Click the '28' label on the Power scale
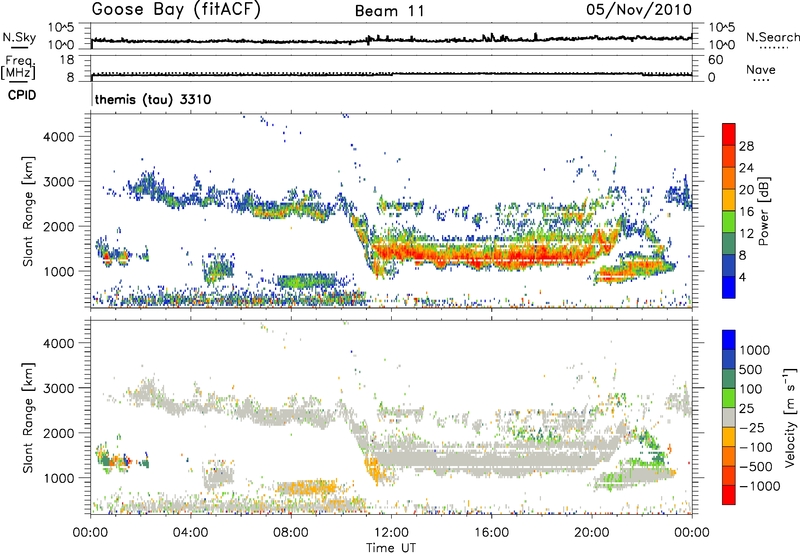 (x=746, y=146)
